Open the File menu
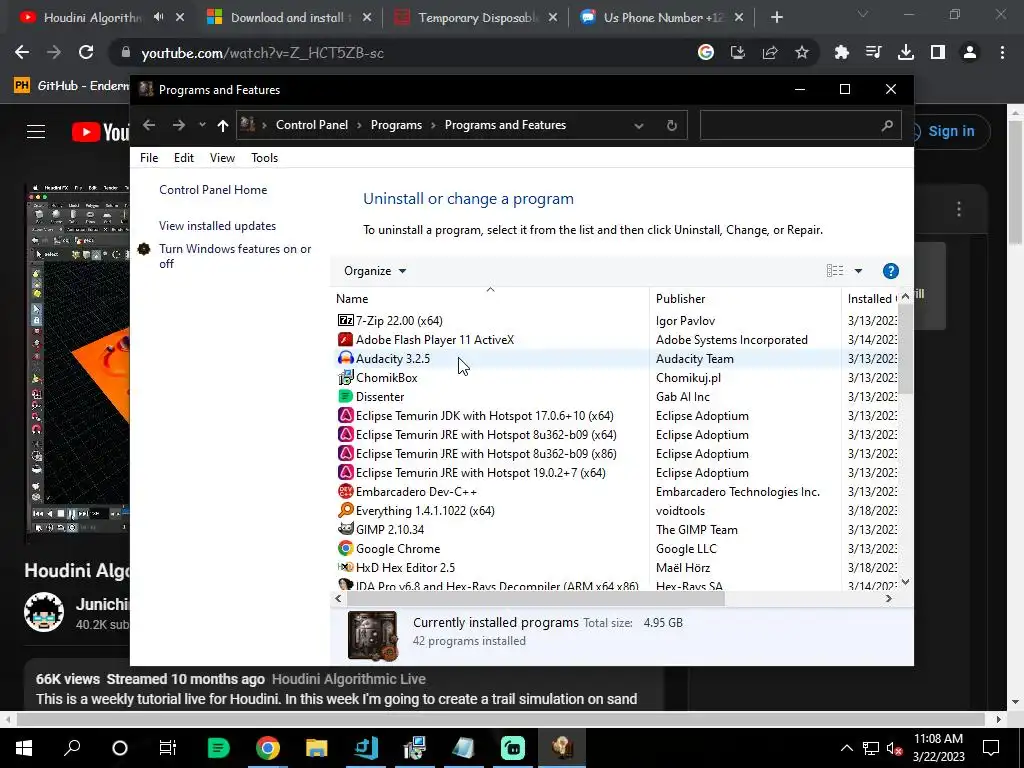 tap(149, 157)
